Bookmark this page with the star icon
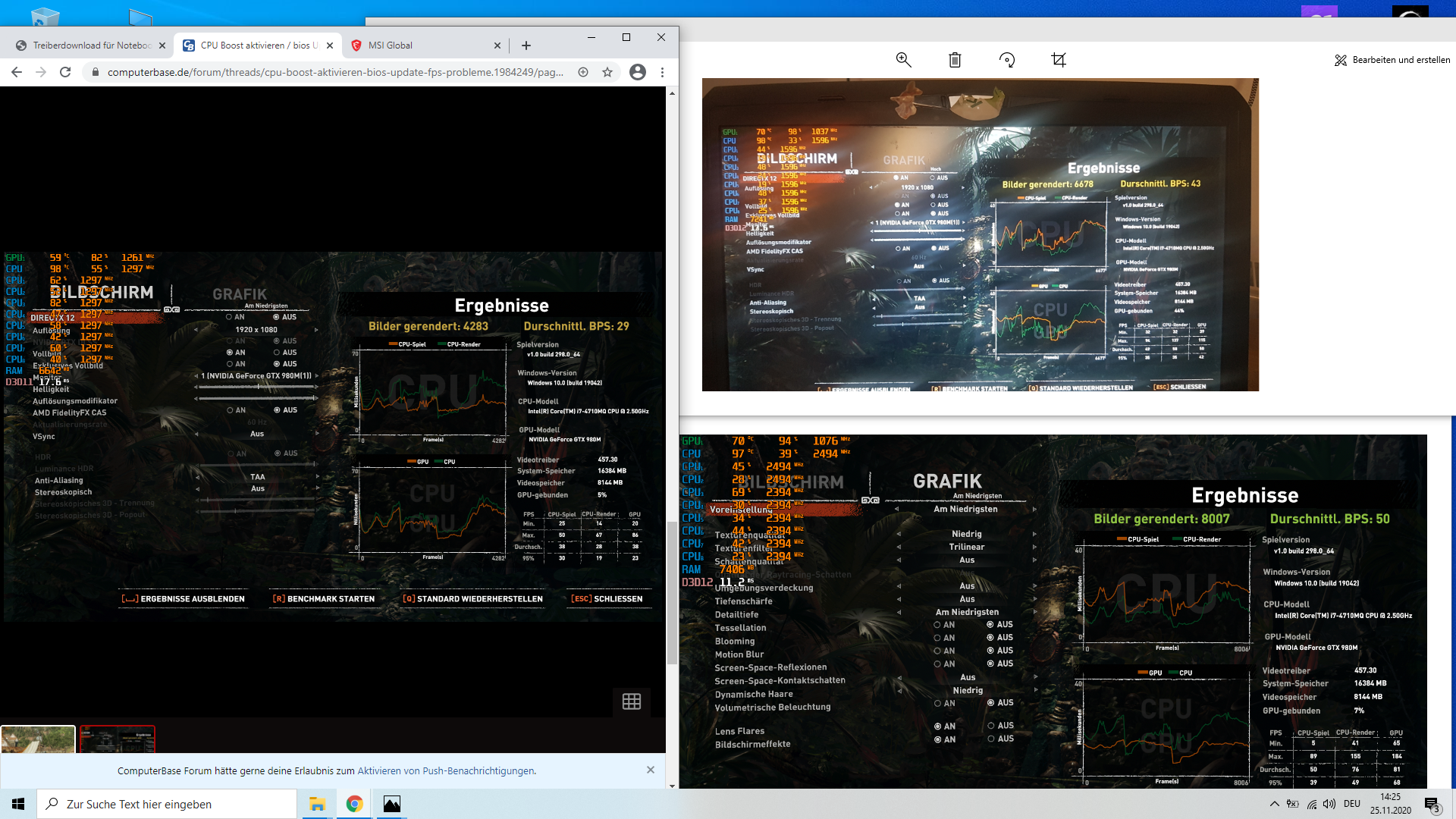The height and width of the screenshot is (819, 1456). point(607,72)
